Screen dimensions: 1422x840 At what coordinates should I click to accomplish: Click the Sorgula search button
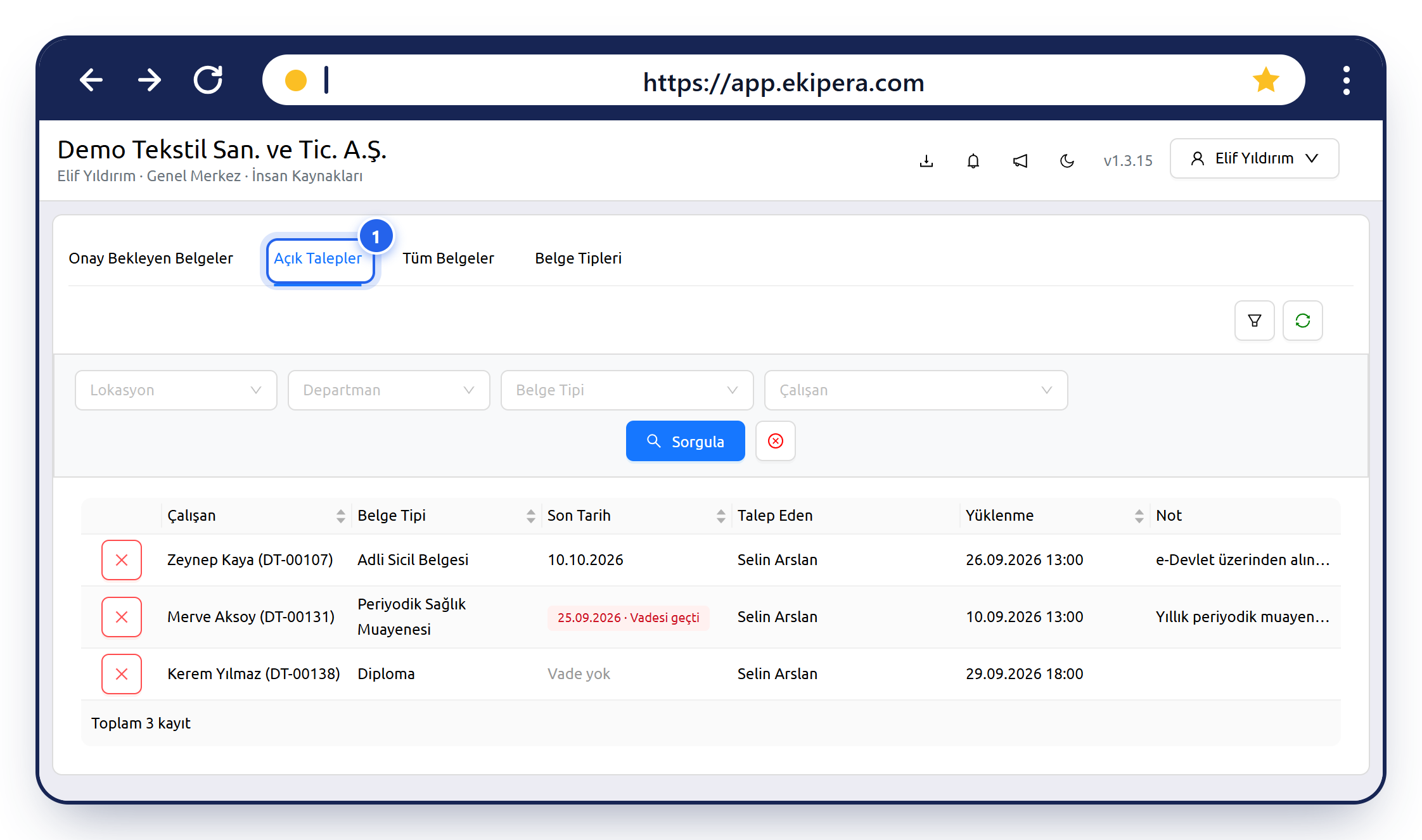(686, 441)
